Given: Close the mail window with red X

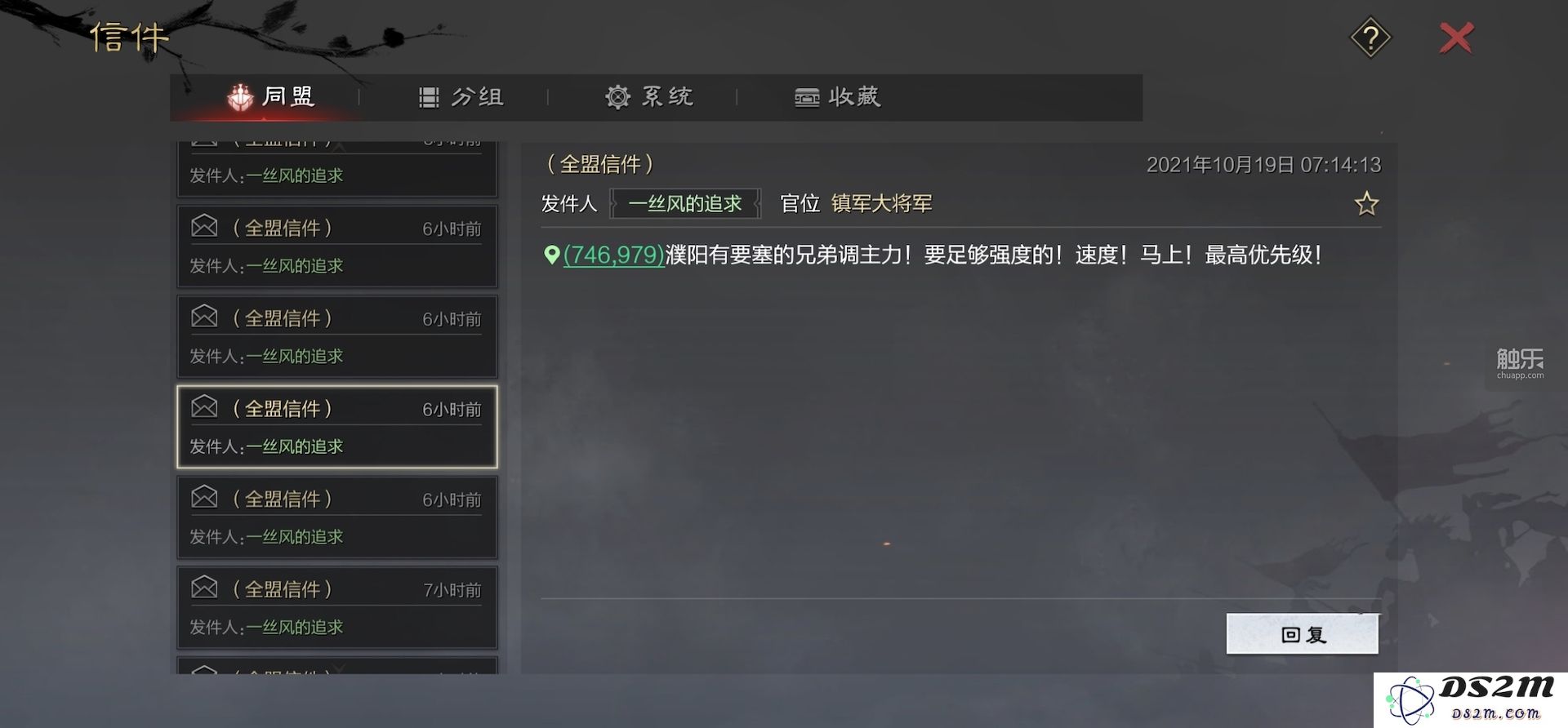Looking at the screenshot, I should pos(1456,38).
